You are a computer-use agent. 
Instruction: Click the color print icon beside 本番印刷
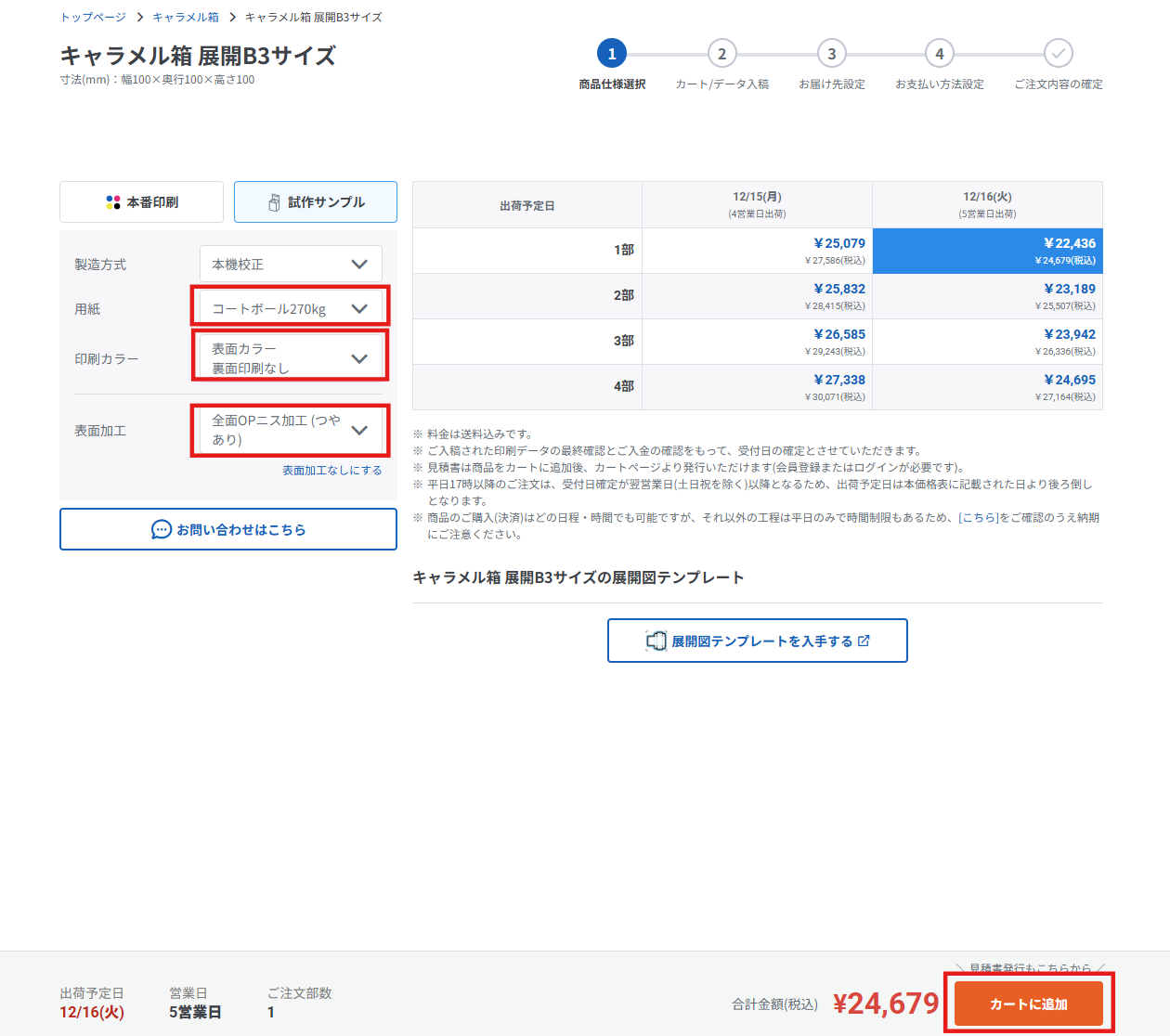tap(113, 201)
